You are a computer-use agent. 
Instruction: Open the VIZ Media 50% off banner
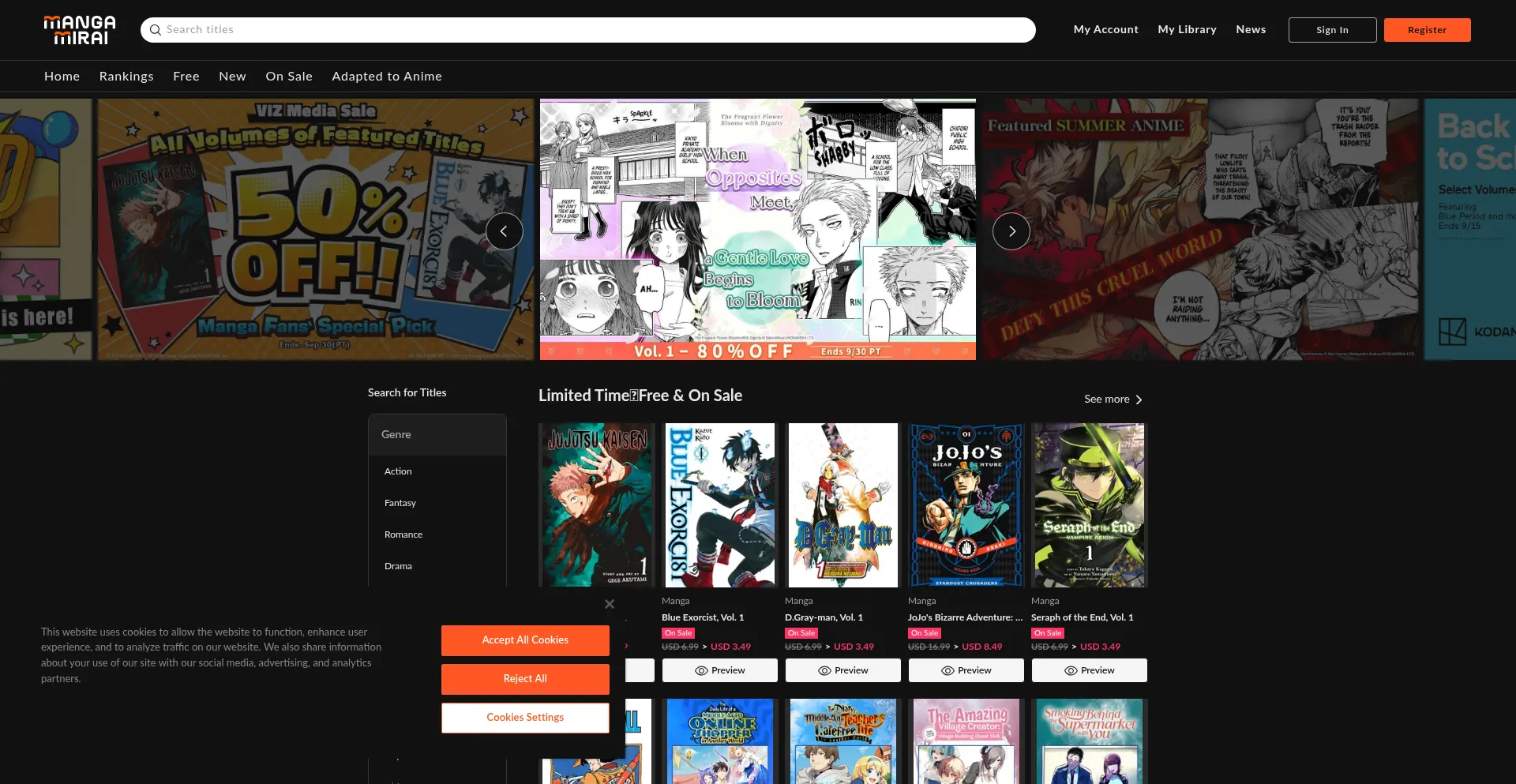(316, 229)
